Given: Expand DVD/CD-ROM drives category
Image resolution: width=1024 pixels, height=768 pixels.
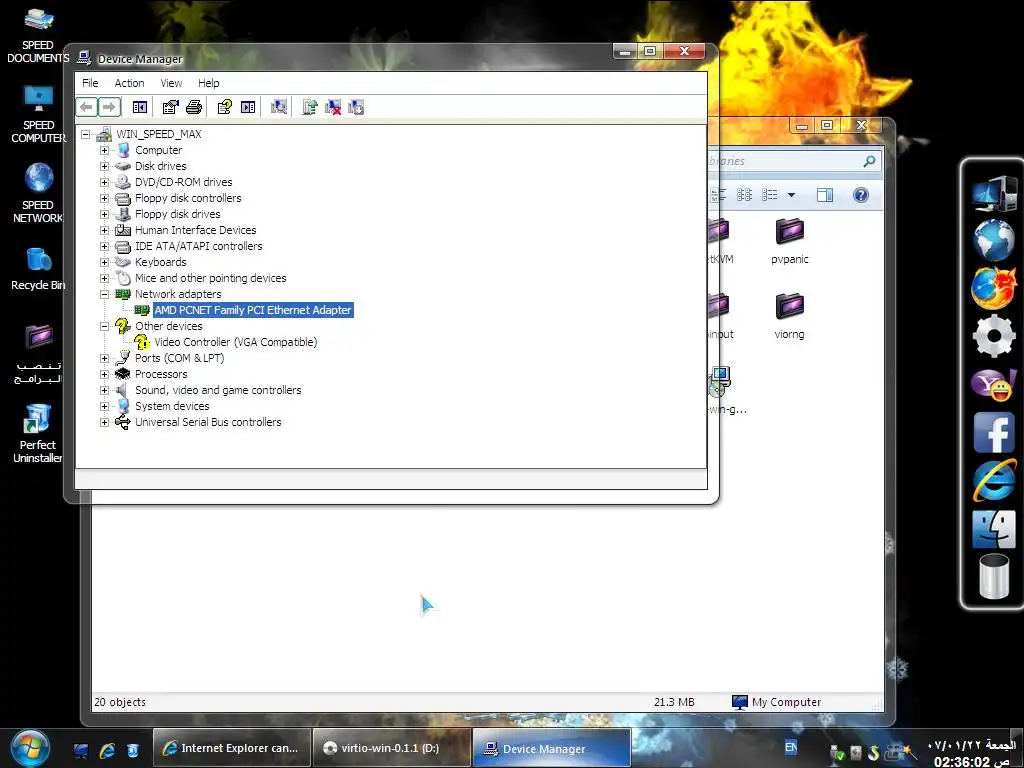Looking at the screenshot, I should pyautogui.click(x=104, y=182).
